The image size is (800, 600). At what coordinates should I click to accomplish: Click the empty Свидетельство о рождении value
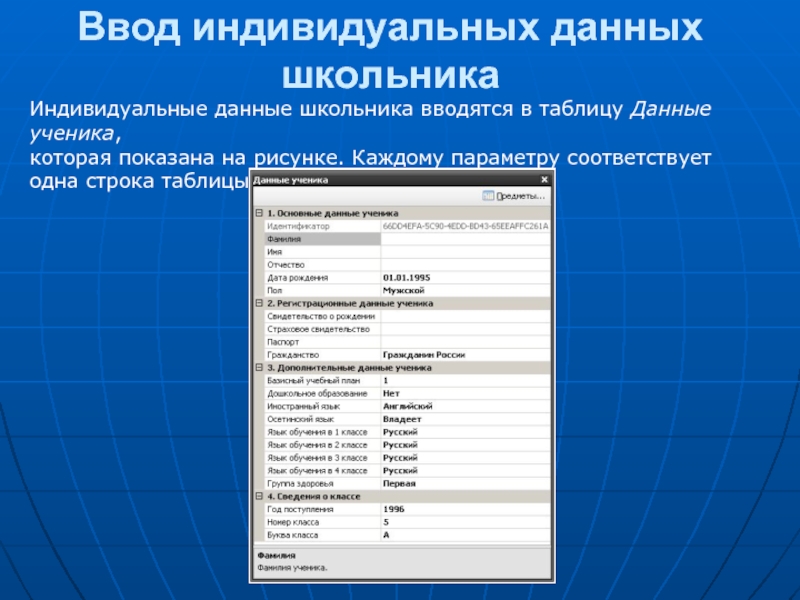click(465, 316)
